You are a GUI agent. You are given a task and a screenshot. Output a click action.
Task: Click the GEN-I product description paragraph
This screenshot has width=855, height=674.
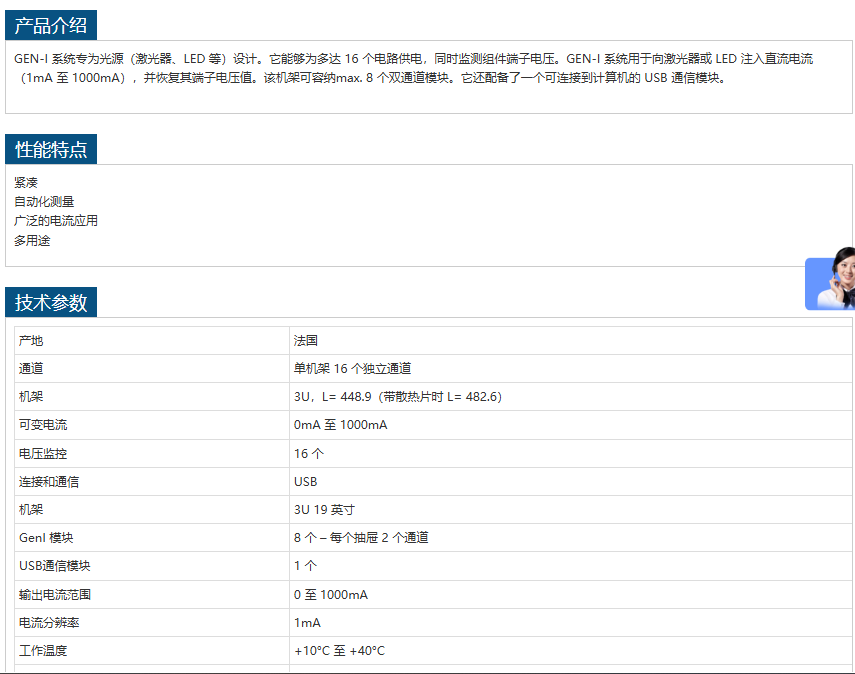[414, 68]
